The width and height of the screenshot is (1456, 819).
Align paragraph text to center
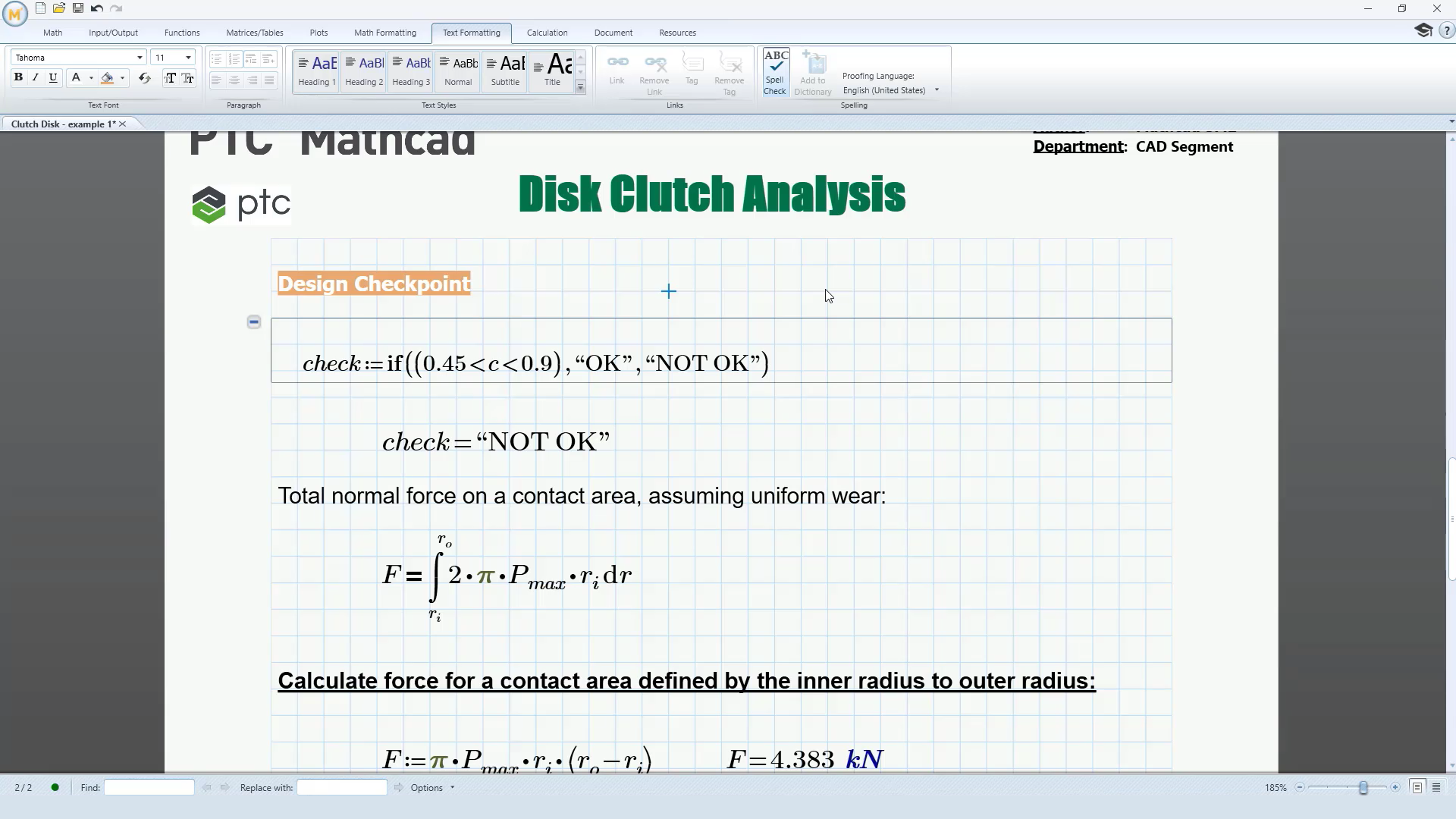click(234, 80)
